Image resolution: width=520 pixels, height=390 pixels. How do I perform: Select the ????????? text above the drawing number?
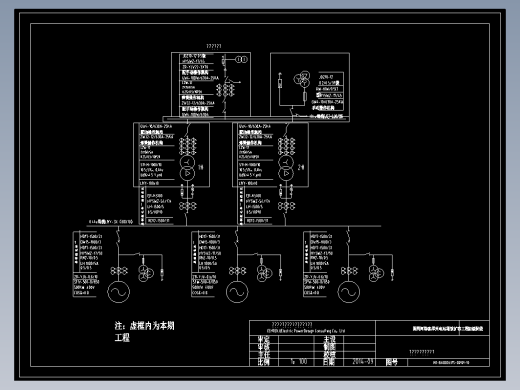pos(422,352)
